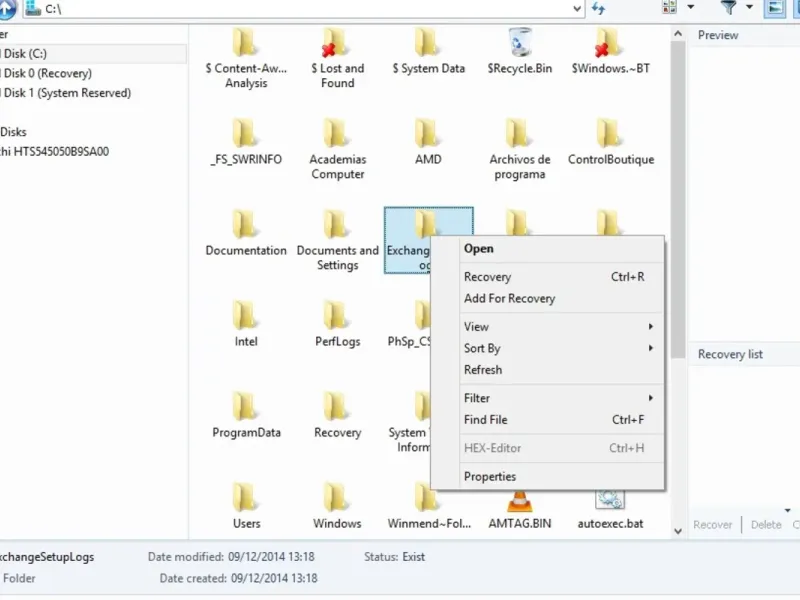The image size is (800, 600).
Task: Open the filter funnel dropdown arrow
Action: 749,7
